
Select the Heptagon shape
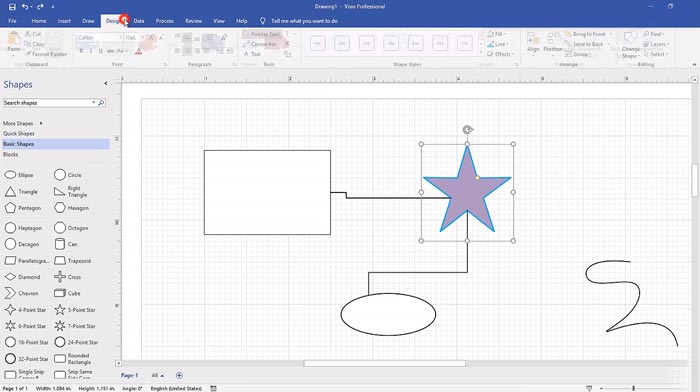[23, 228]
